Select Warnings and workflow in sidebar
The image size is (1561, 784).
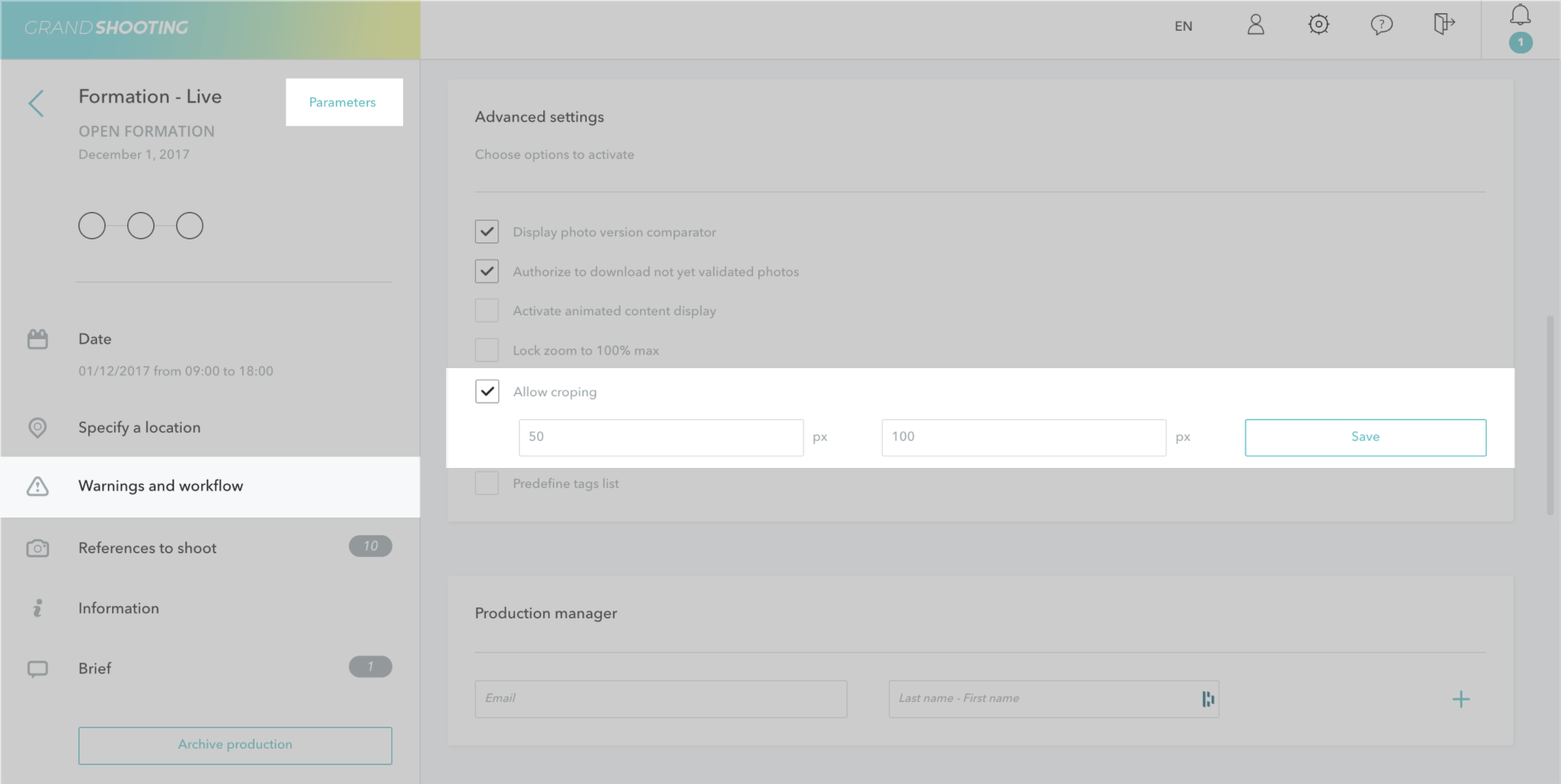pos(161,486)
